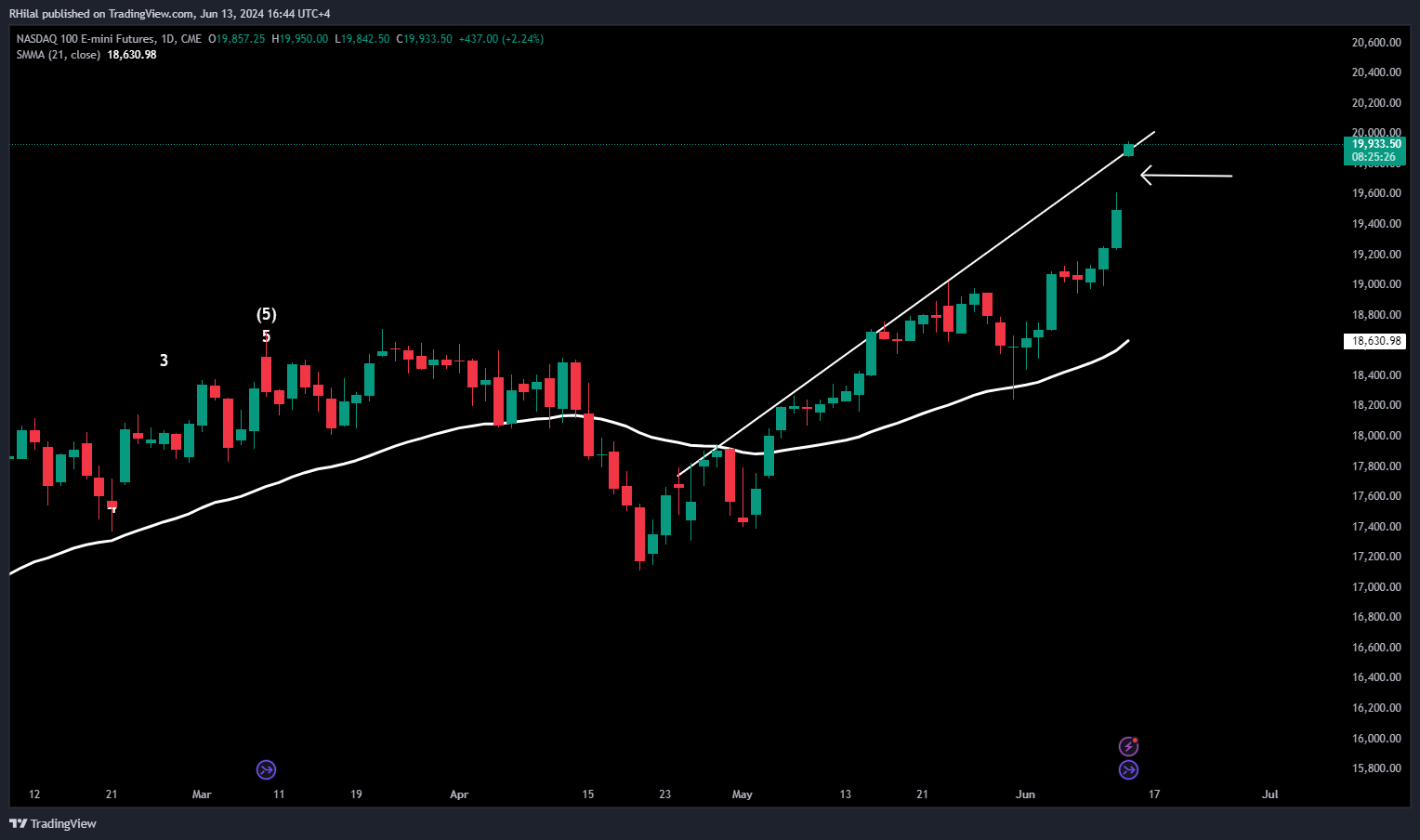Click the 19 date label on the time axis

point(356,794)
